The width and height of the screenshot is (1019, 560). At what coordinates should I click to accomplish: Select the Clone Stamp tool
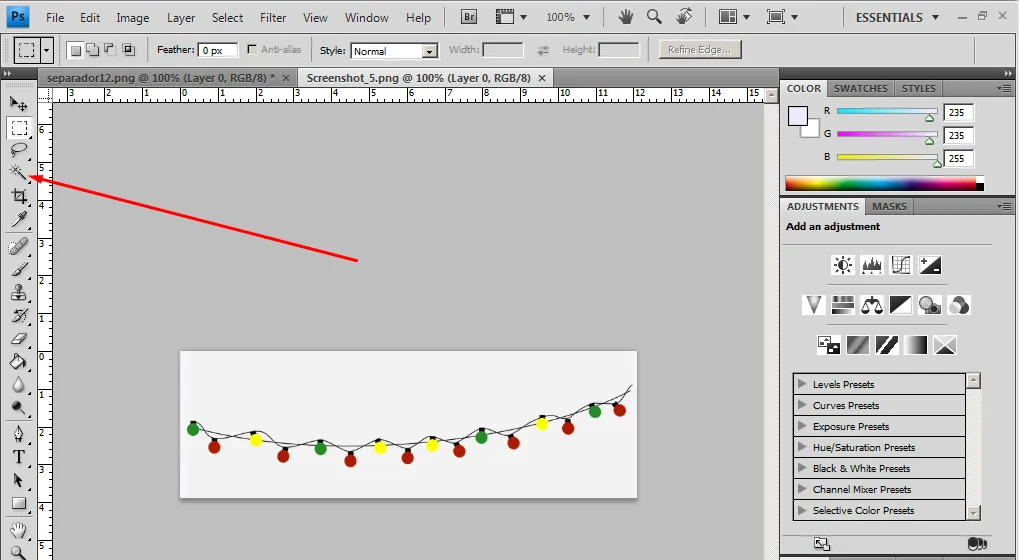coord(18,292)
